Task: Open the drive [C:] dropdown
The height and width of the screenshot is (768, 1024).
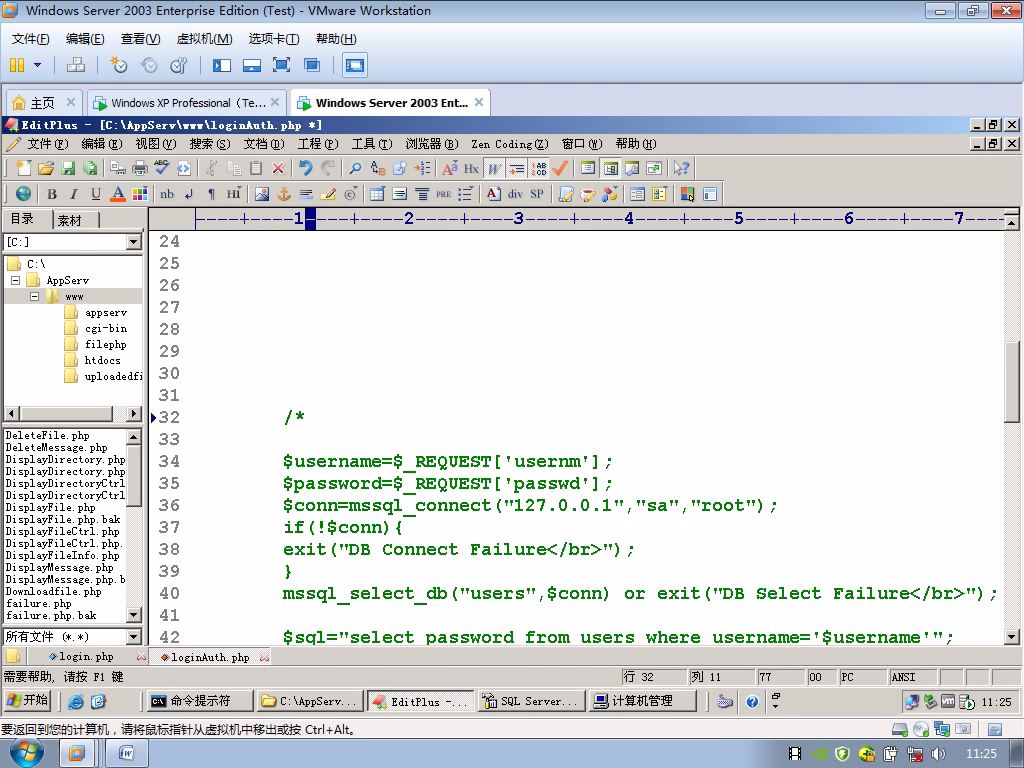Action: (x=133, y=242)
